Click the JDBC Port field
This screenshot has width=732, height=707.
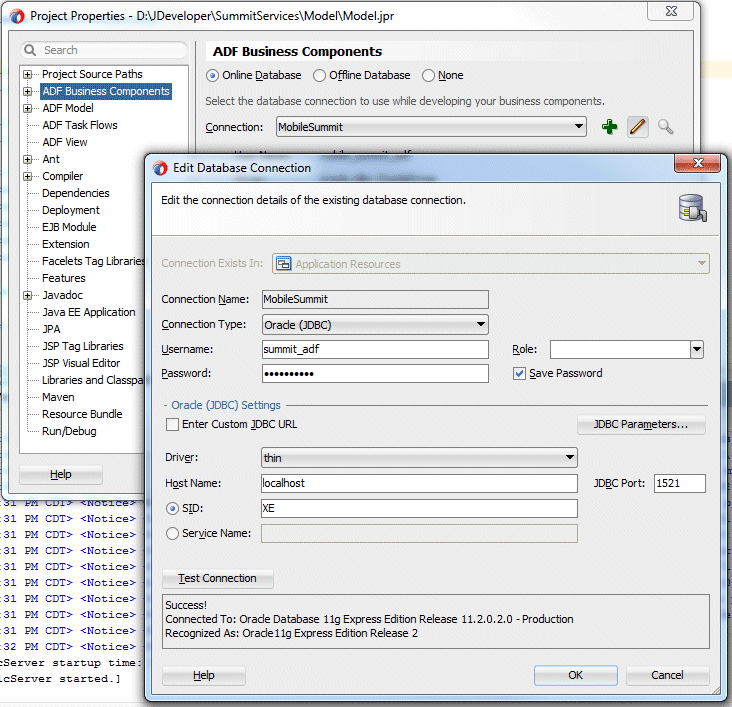tap(679, 483)
